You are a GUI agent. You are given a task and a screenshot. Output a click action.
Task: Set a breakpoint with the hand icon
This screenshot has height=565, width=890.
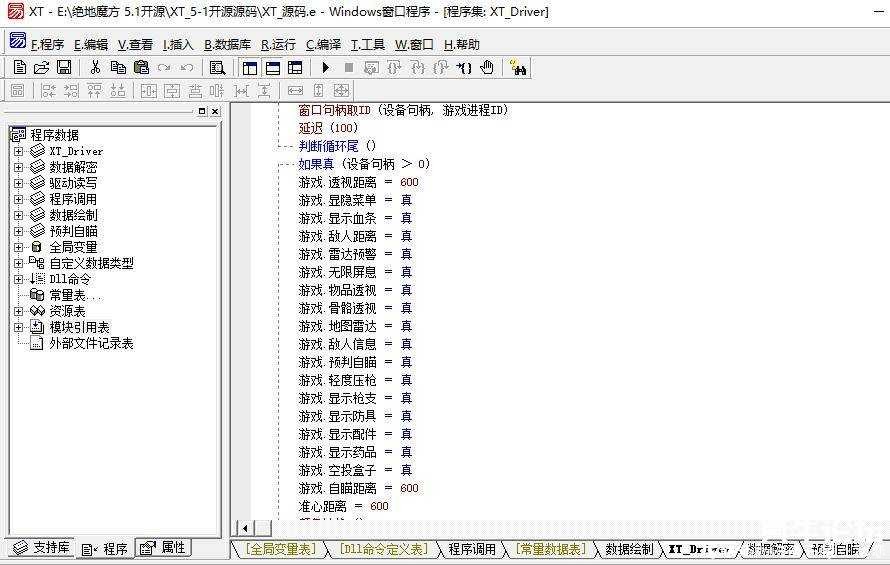pyautogui.click(x=487, y=68)
